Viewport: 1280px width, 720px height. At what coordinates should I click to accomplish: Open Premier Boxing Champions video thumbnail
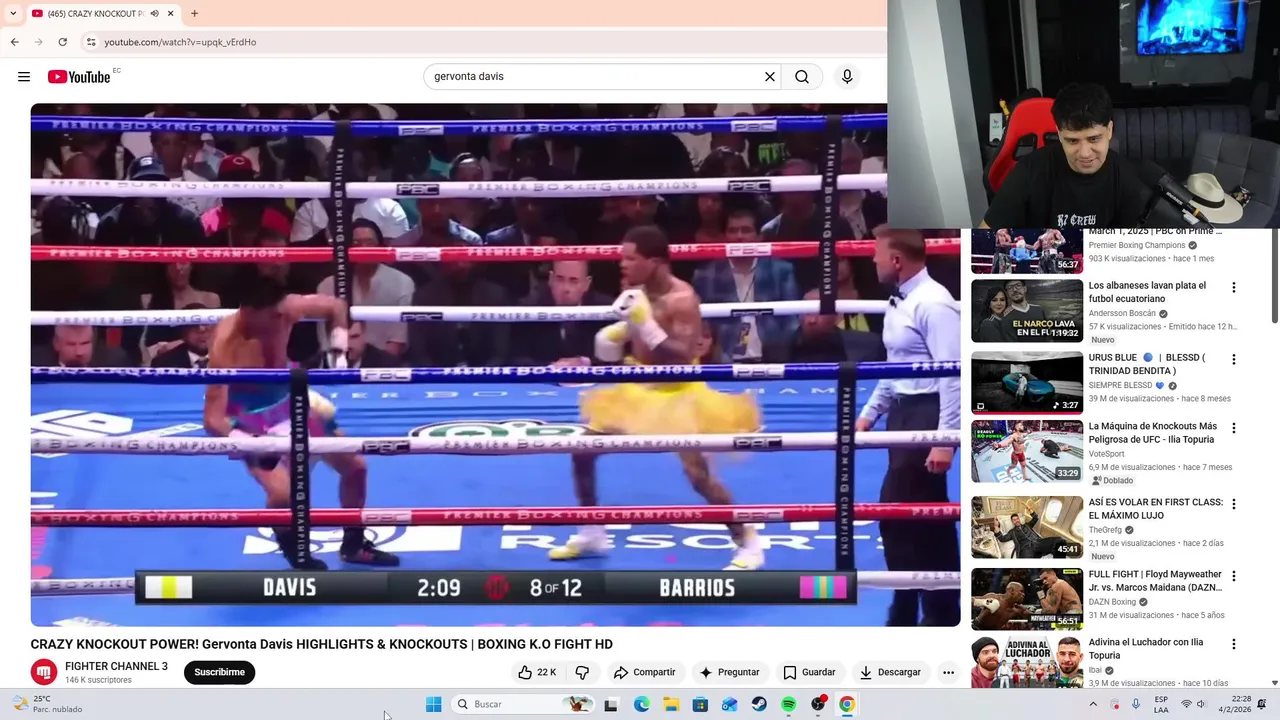(x=1027, y=250)
